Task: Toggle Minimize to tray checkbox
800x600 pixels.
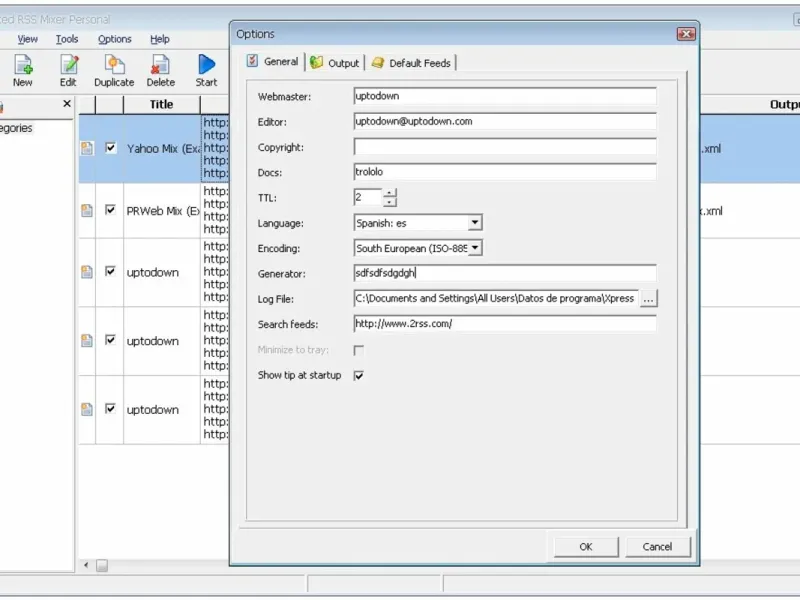Action: (359, 350)
